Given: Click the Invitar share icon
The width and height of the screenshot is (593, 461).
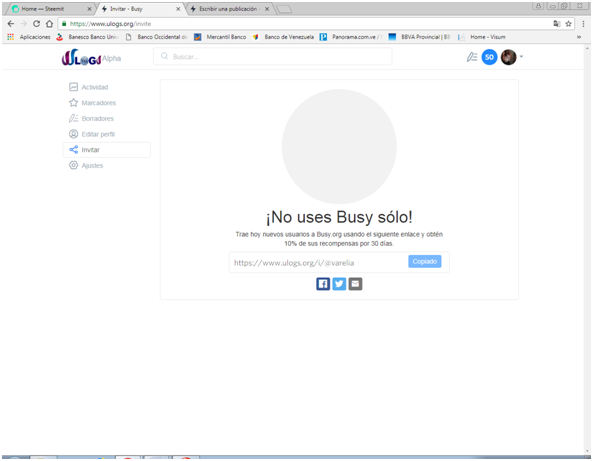Looking at the screenshot, I should click(73, 150).
